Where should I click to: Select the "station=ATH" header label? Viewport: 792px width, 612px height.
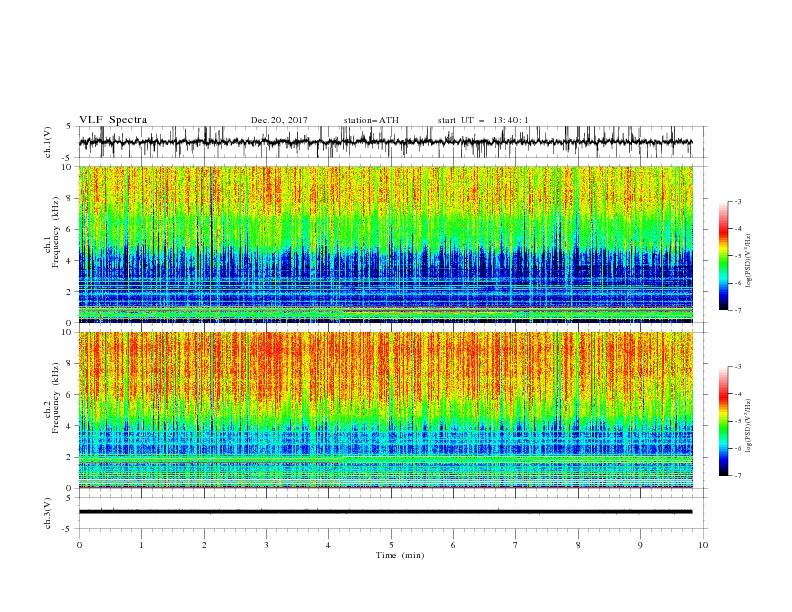[x=371, y=120]
